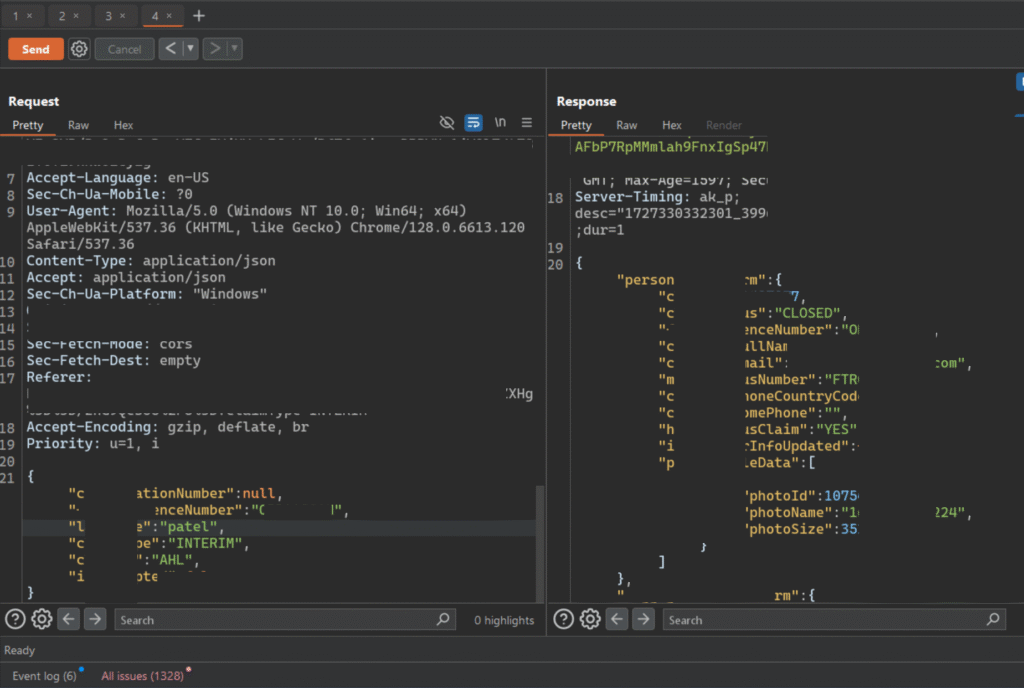Open help icon below request pane
Viewport: 1024px width, 688px height.
(x=15, y=619)
